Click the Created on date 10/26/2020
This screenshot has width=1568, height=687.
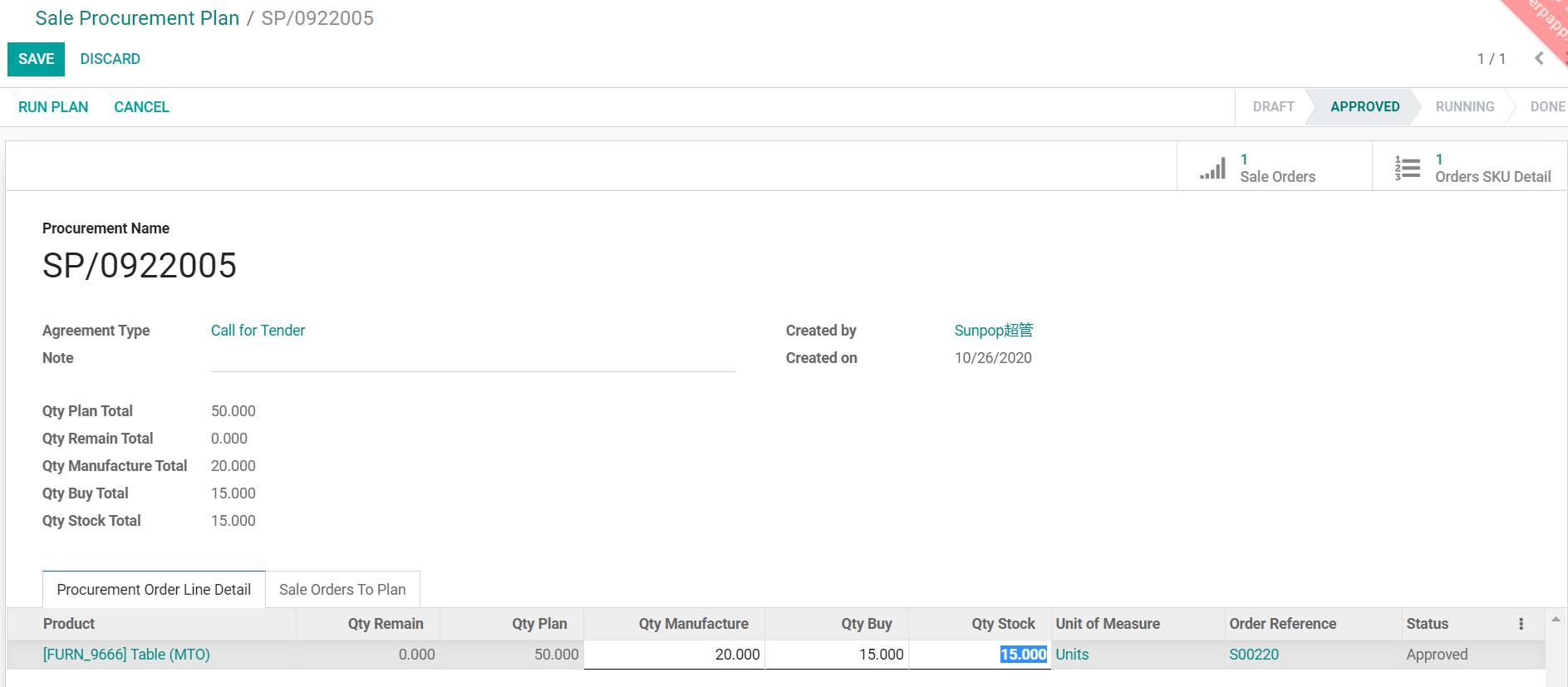pyautogui.click(x=993, y=358)
